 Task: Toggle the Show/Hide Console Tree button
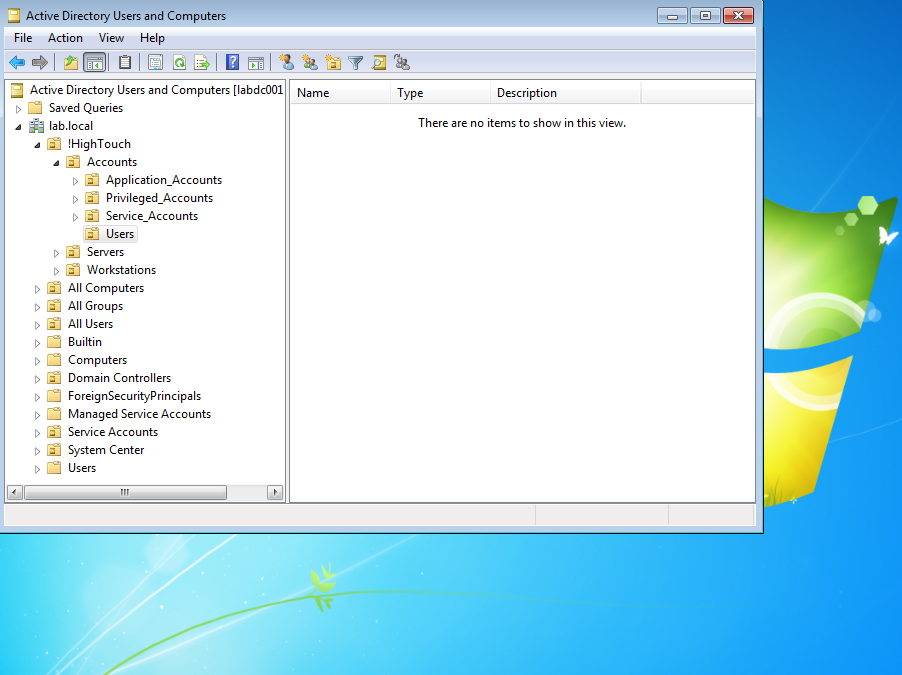click(95, 62)
